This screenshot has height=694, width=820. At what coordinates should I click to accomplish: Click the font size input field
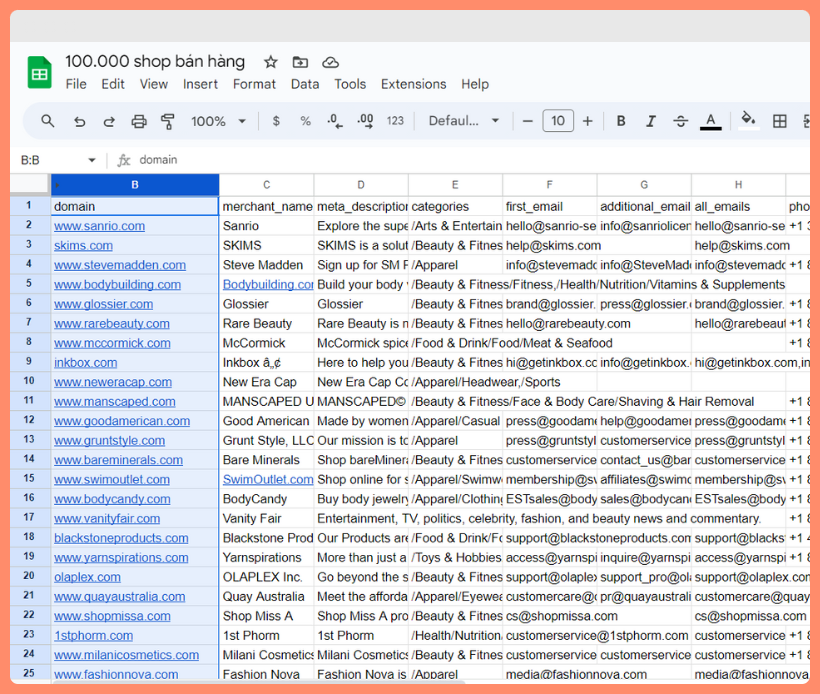[557, 121]
